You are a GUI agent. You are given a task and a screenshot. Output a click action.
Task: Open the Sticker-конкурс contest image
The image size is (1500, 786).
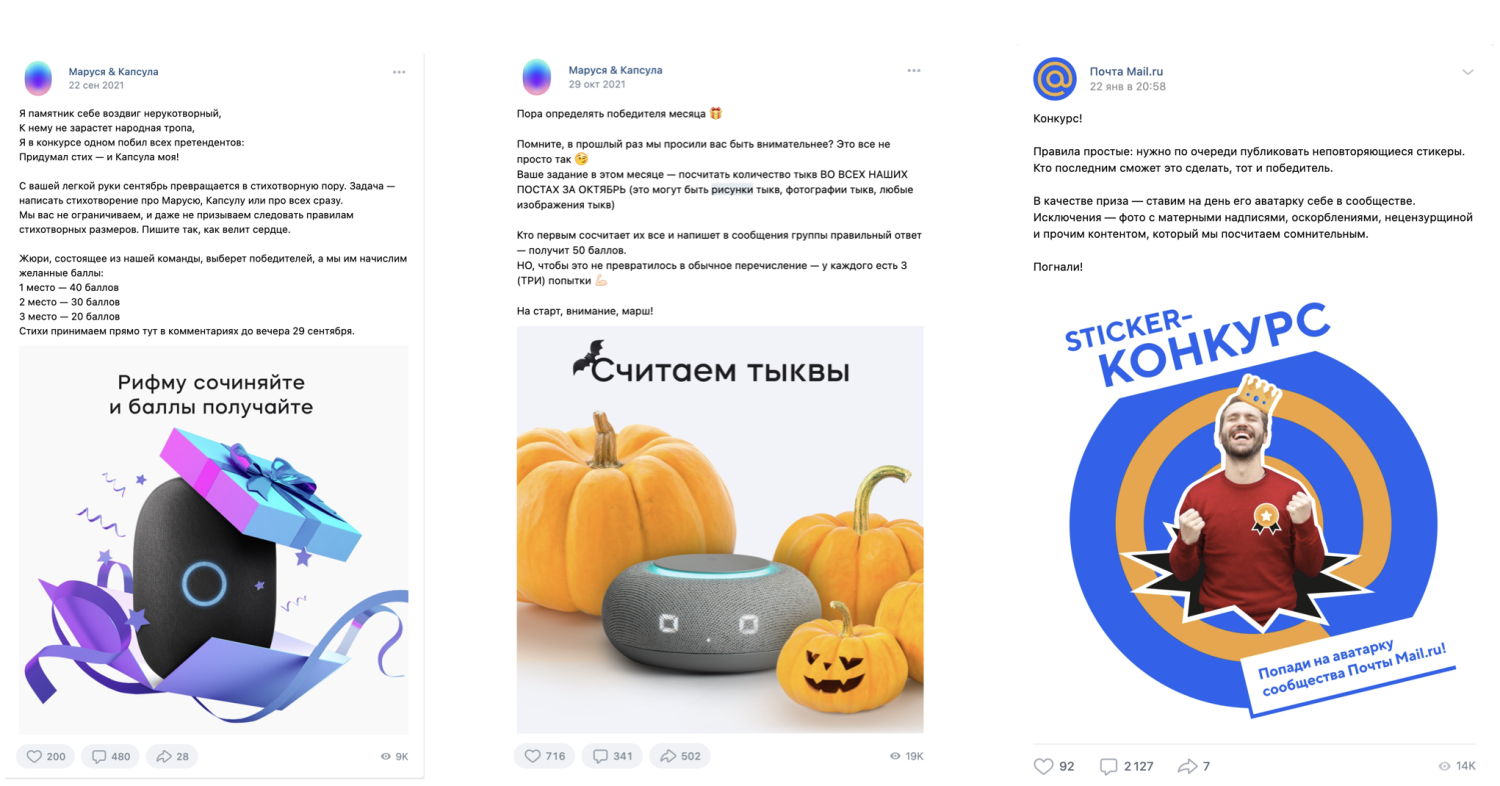[x=1254, y=510]
